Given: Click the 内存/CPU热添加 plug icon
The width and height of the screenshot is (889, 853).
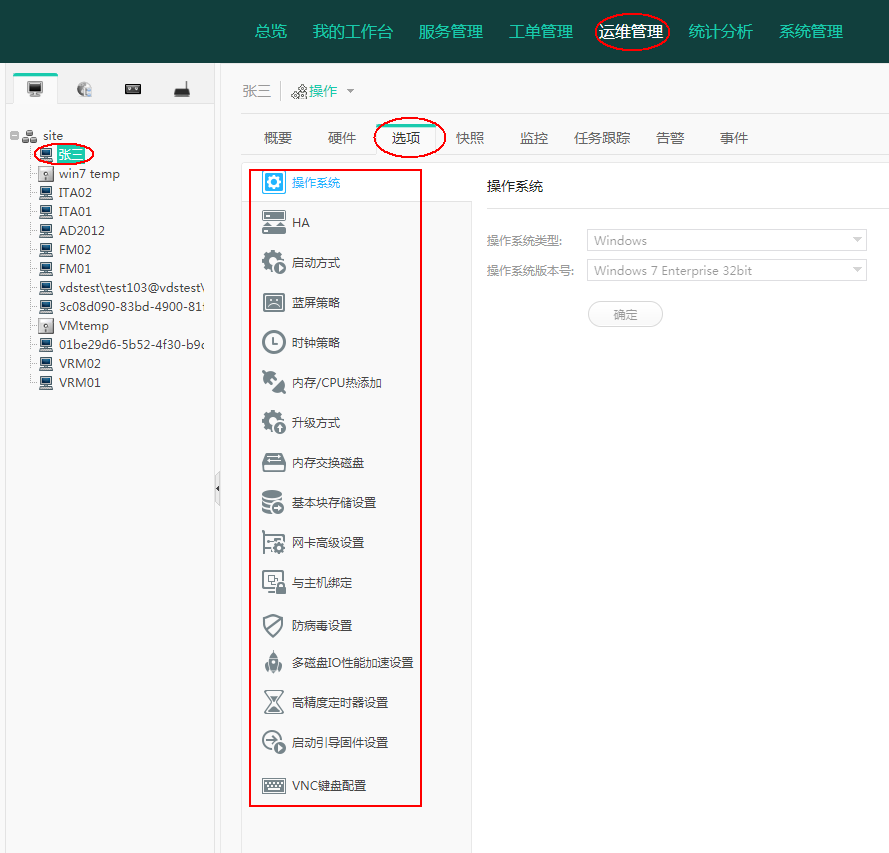Looking at the screenshot, I should [x=274, y=382].
